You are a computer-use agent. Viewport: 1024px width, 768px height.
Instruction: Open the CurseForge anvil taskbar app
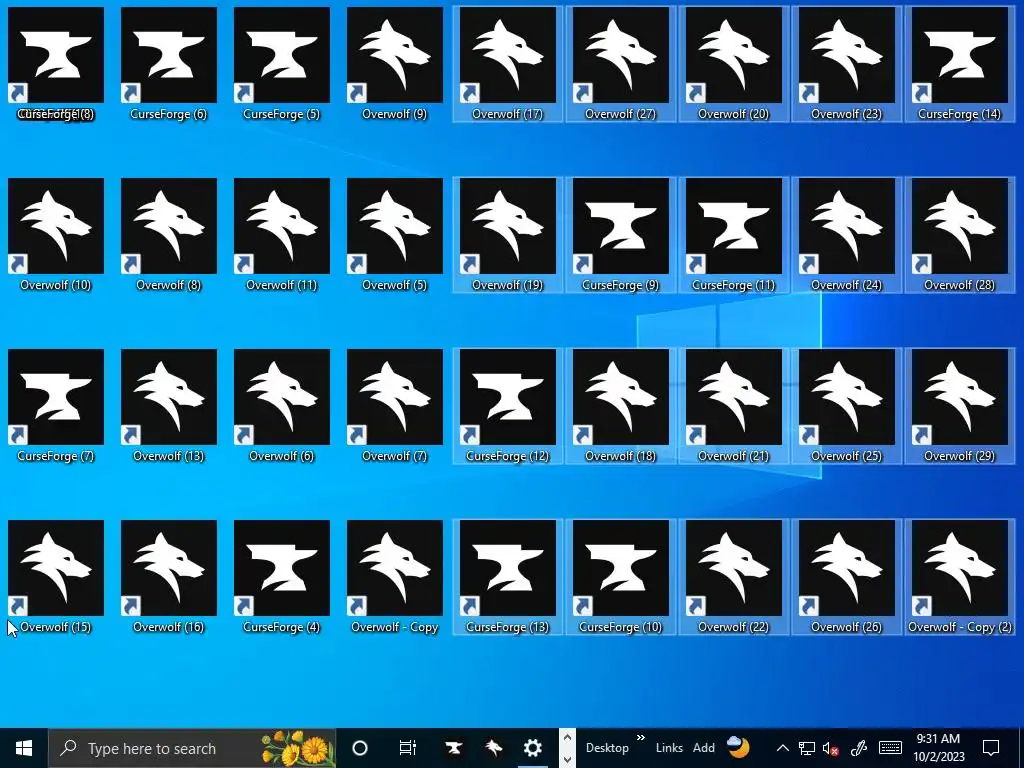[x=454, y=748]
